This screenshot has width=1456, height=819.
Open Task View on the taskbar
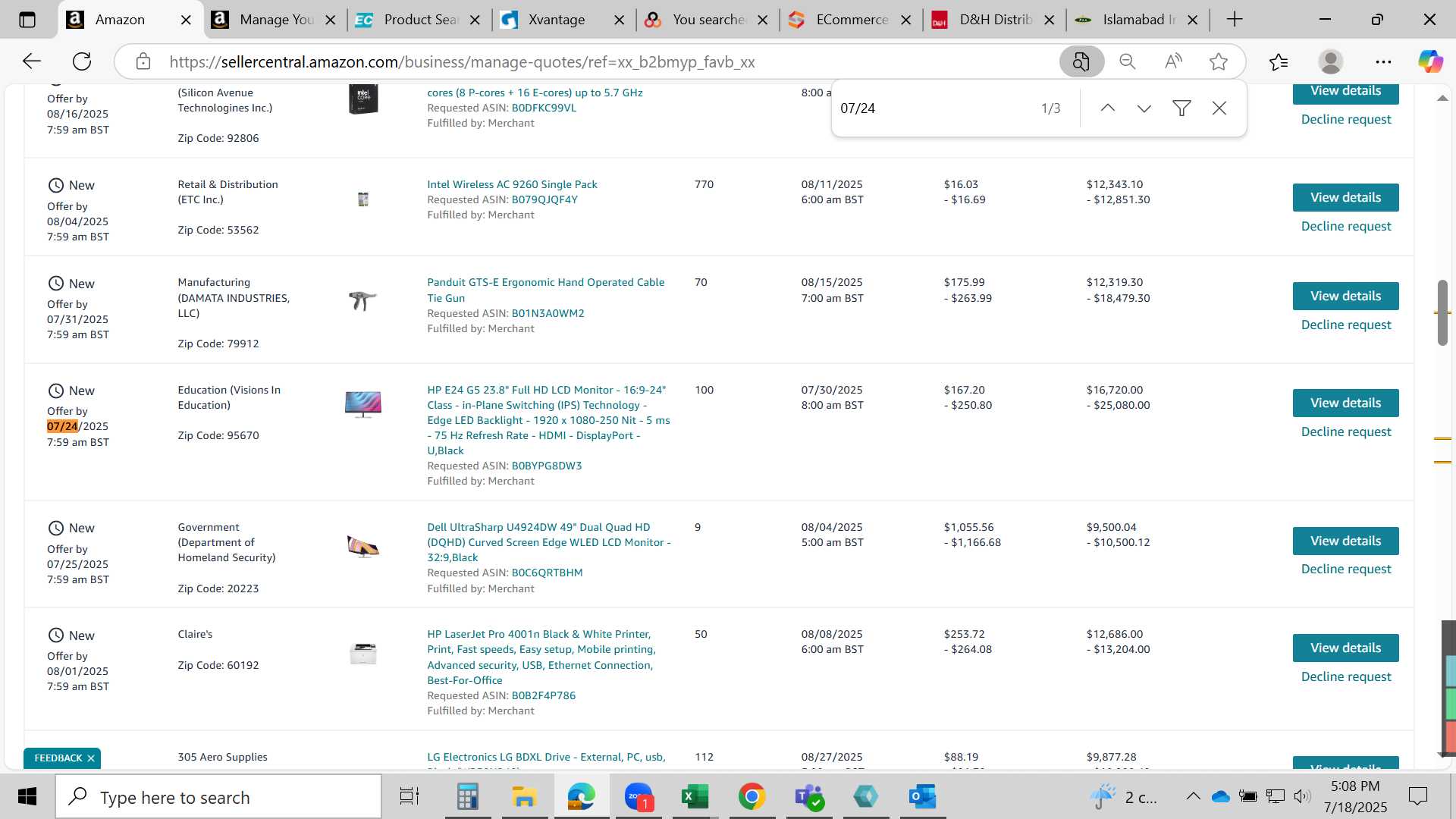(x=409, y=797)
